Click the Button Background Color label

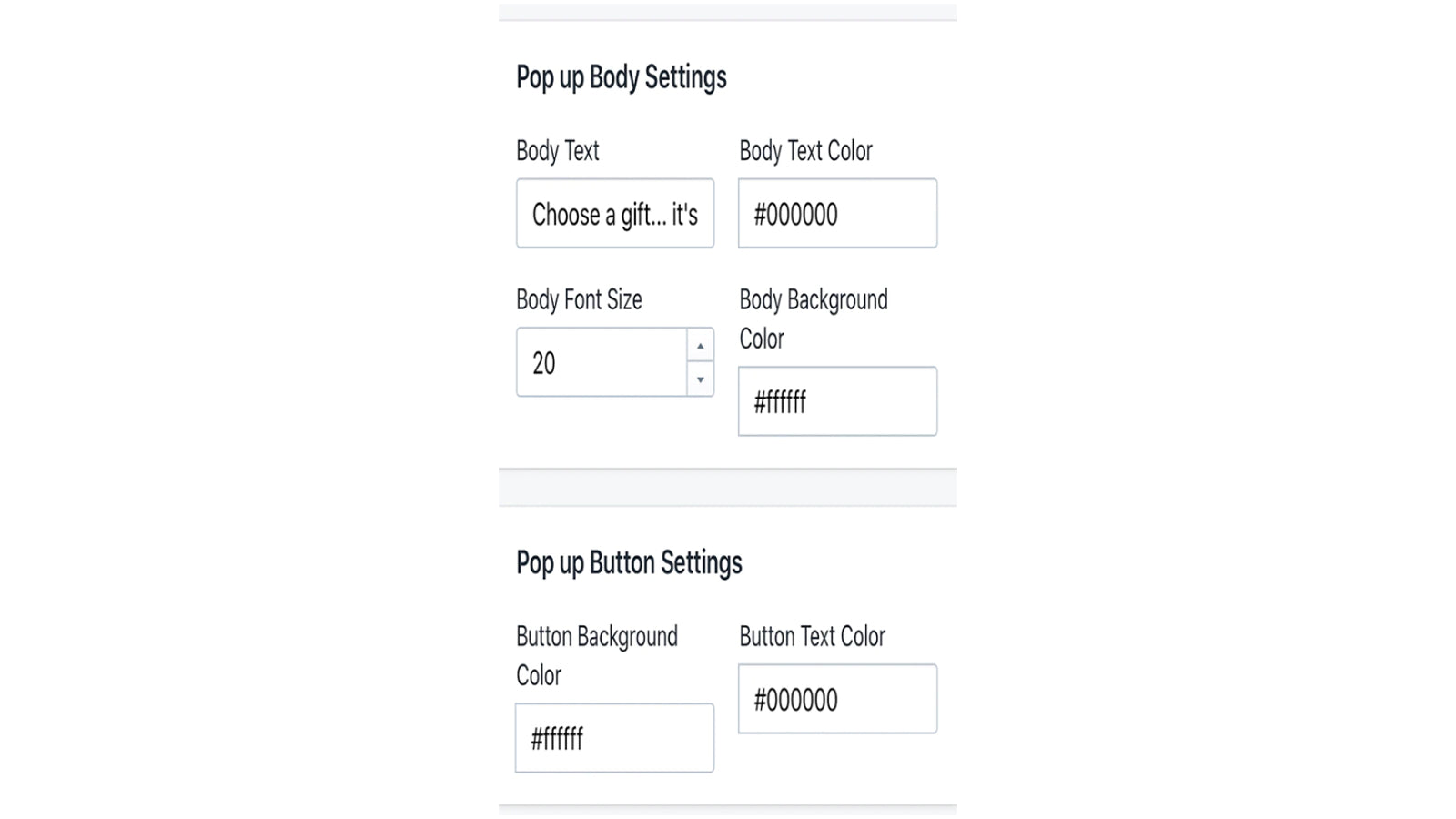[597, 656]
